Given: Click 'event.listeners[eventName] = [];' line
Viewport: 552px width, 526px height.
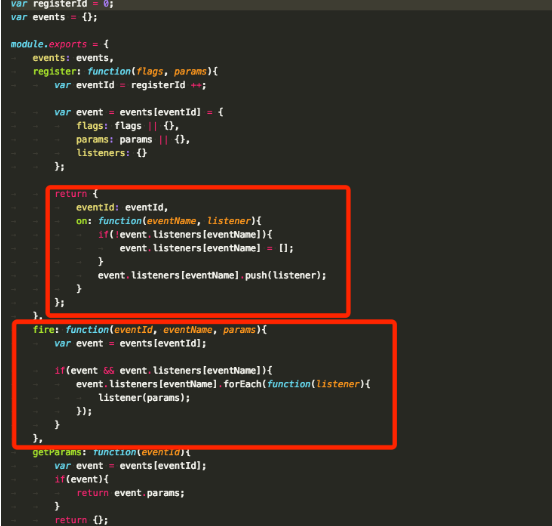Looking at the screenshot, I should click(206, 249).
